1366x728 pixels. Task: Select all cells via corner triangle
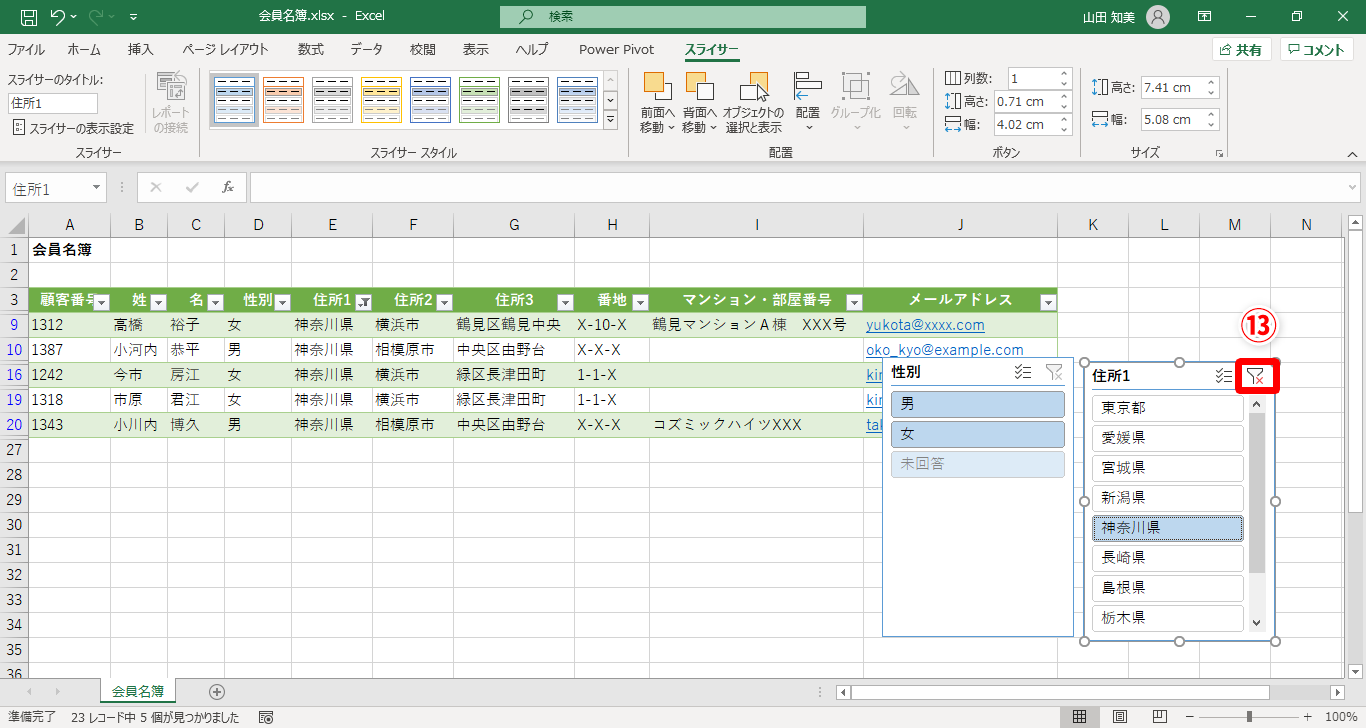[17, 225]
